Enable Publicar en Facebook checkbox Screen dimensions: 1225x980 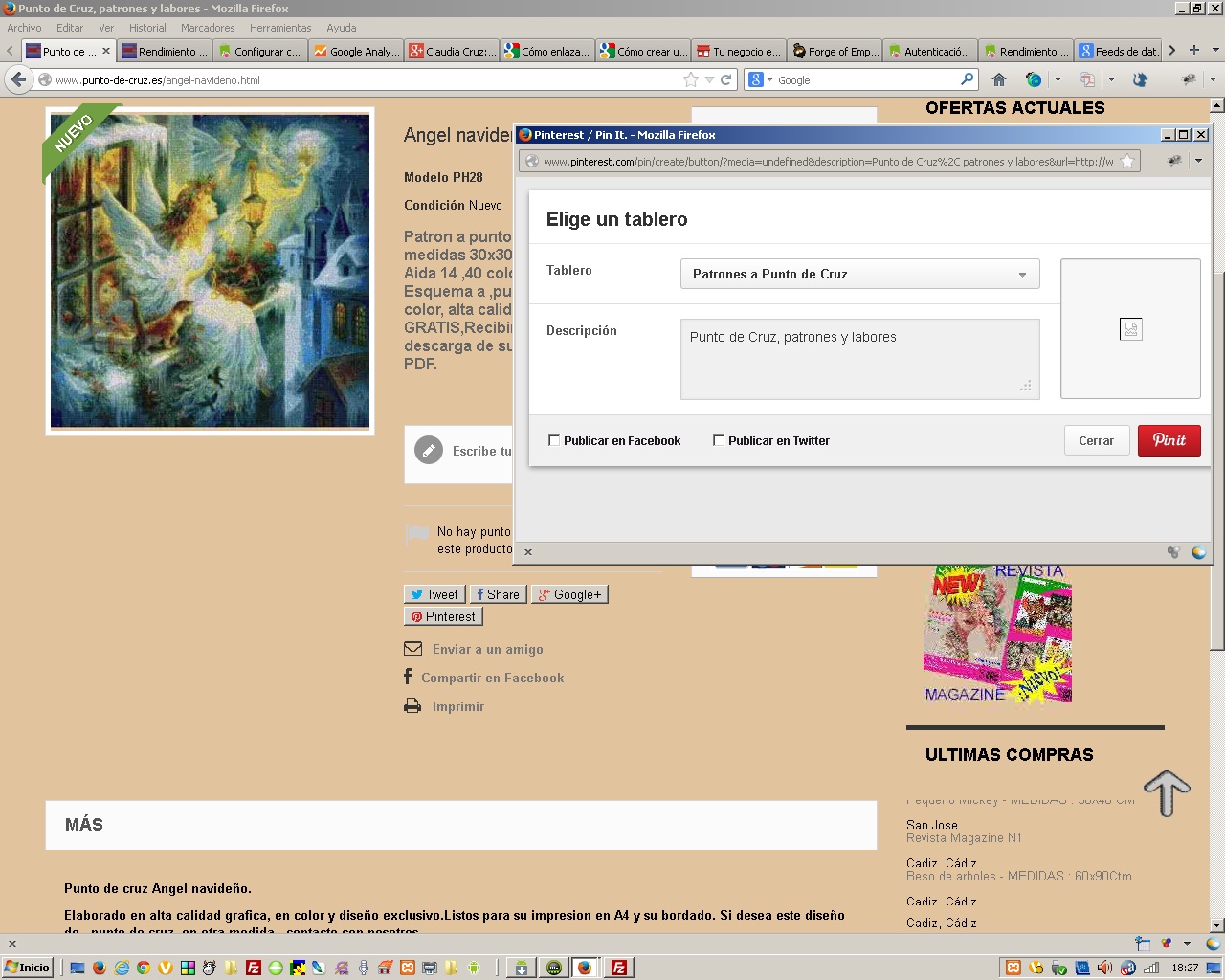(x=554, y=440)
